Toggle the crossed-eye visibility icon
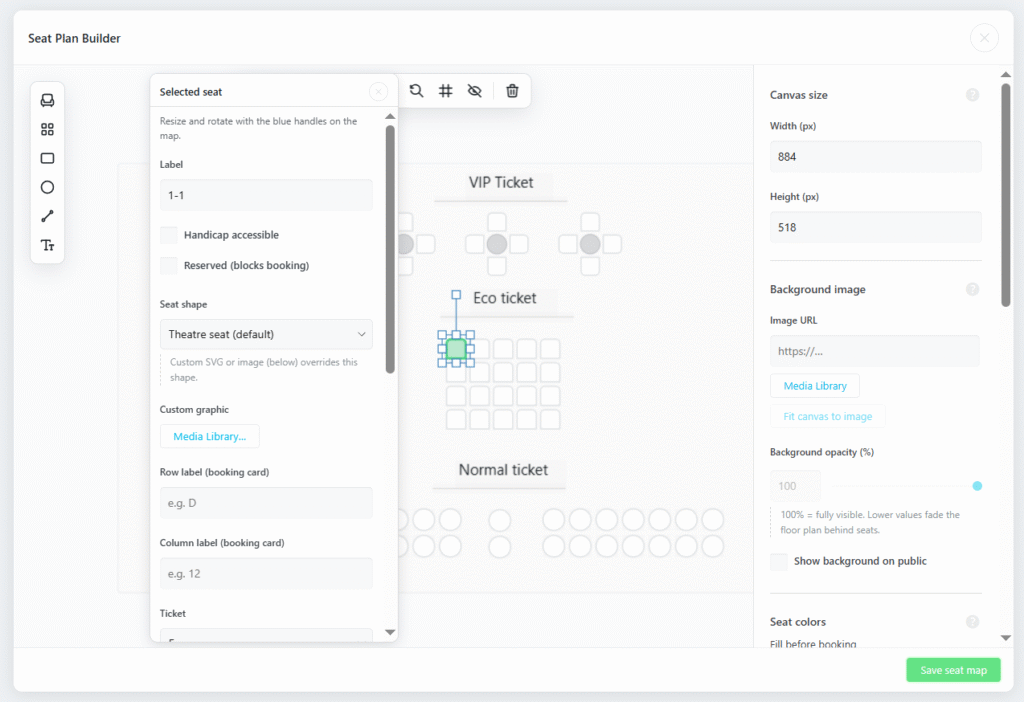Screen dimensions: 1024x702 click(475, 91)
